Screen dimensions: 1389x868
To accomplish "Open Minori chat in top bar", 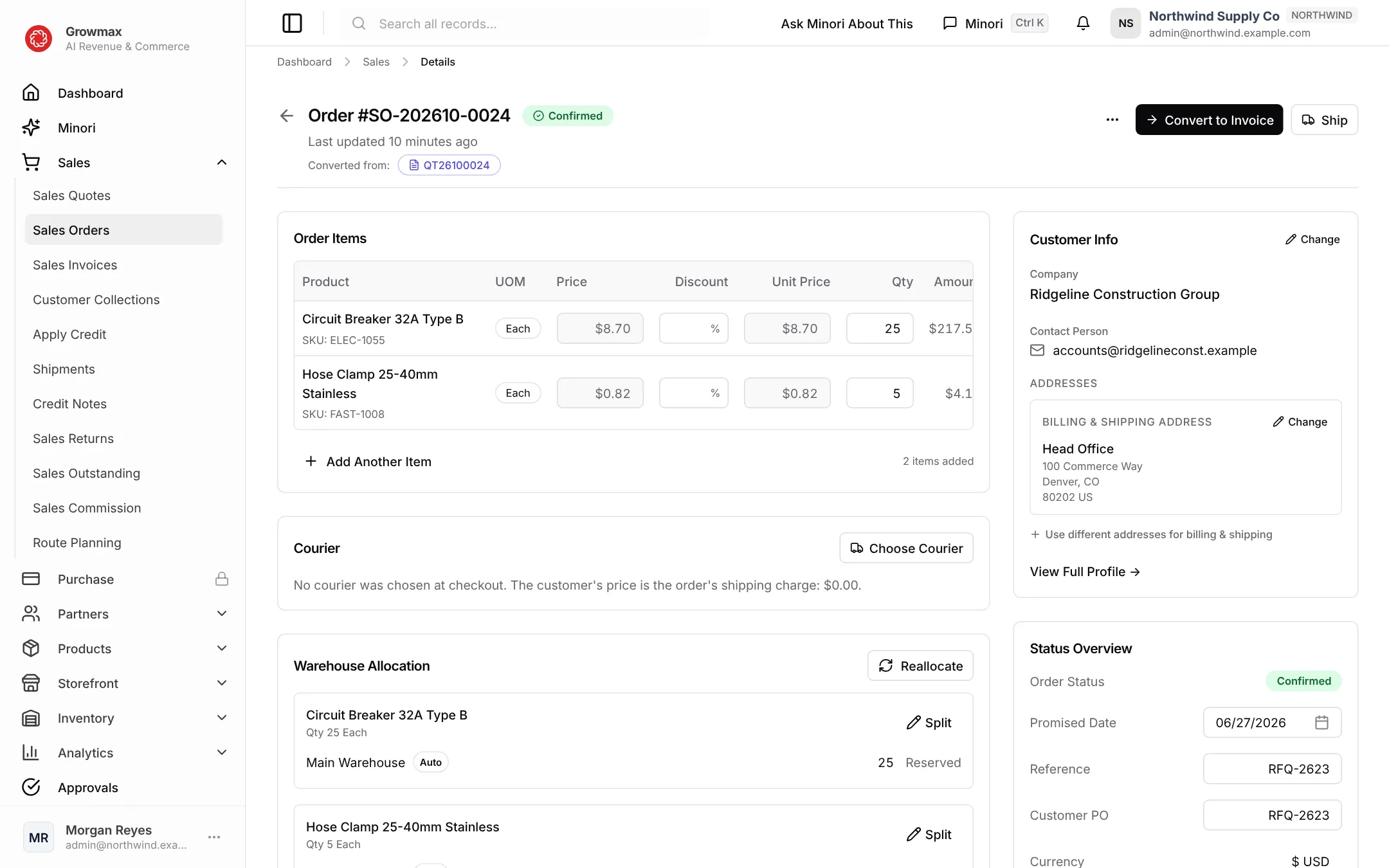I will [x=995, y=23].
